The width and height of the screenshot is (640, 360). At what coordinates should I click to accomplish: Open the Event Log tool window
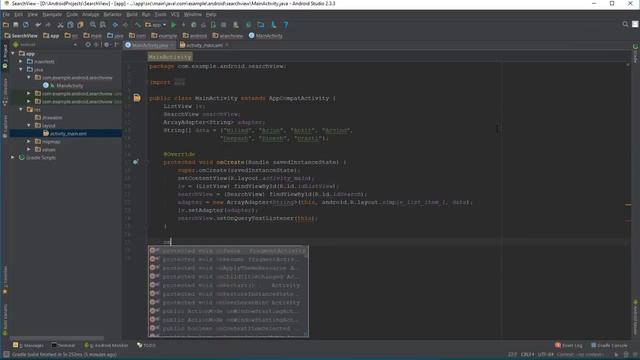click(569, 345)
